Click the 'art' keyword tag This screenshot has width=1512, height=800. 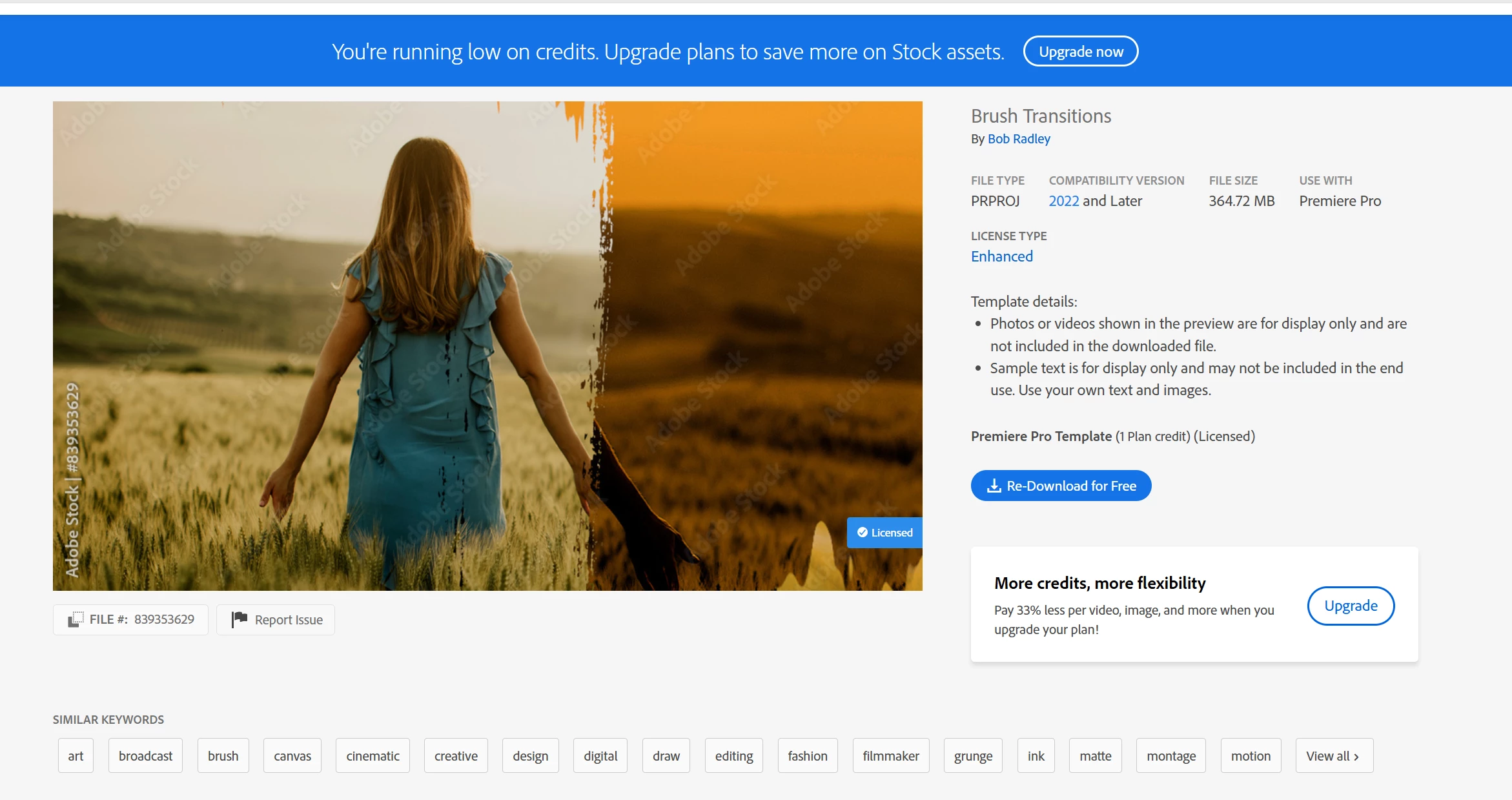coord(76,756)
